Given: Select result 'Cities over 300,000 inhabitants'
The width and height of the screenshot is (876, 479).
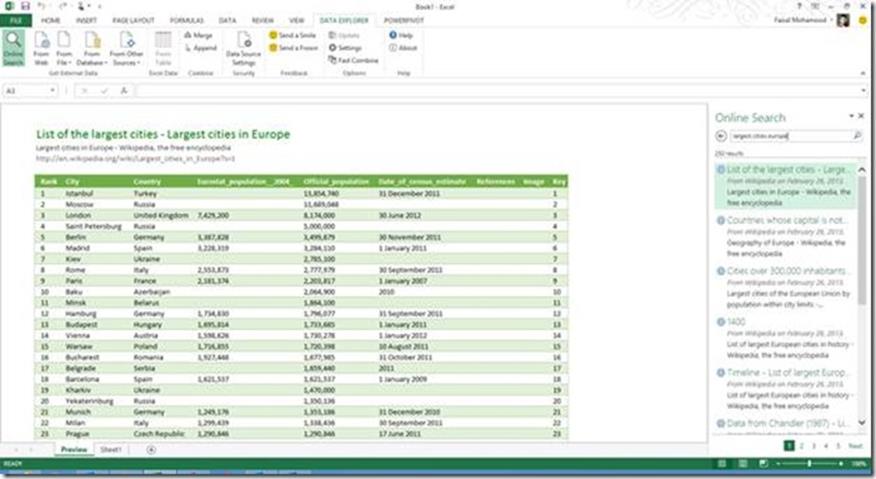Looking at the screenshot, I should coord(784,287).
